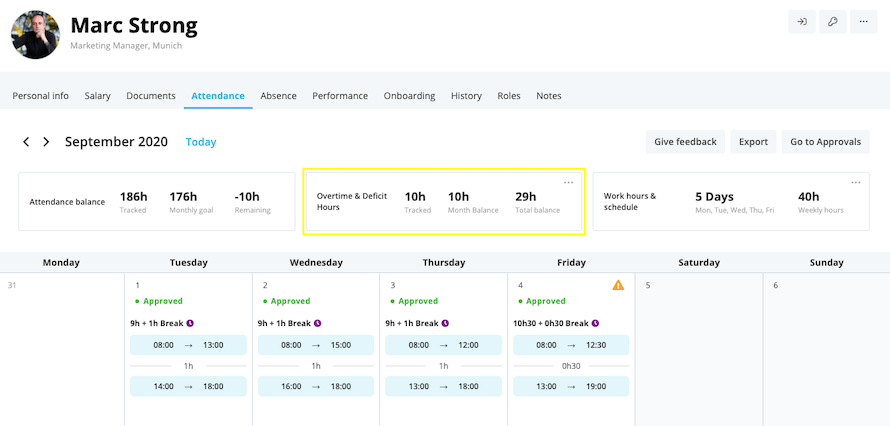Select Friday's 13:00 to 19:00 time entry
The width and height of the screenshot is (890, 426).
571,386
